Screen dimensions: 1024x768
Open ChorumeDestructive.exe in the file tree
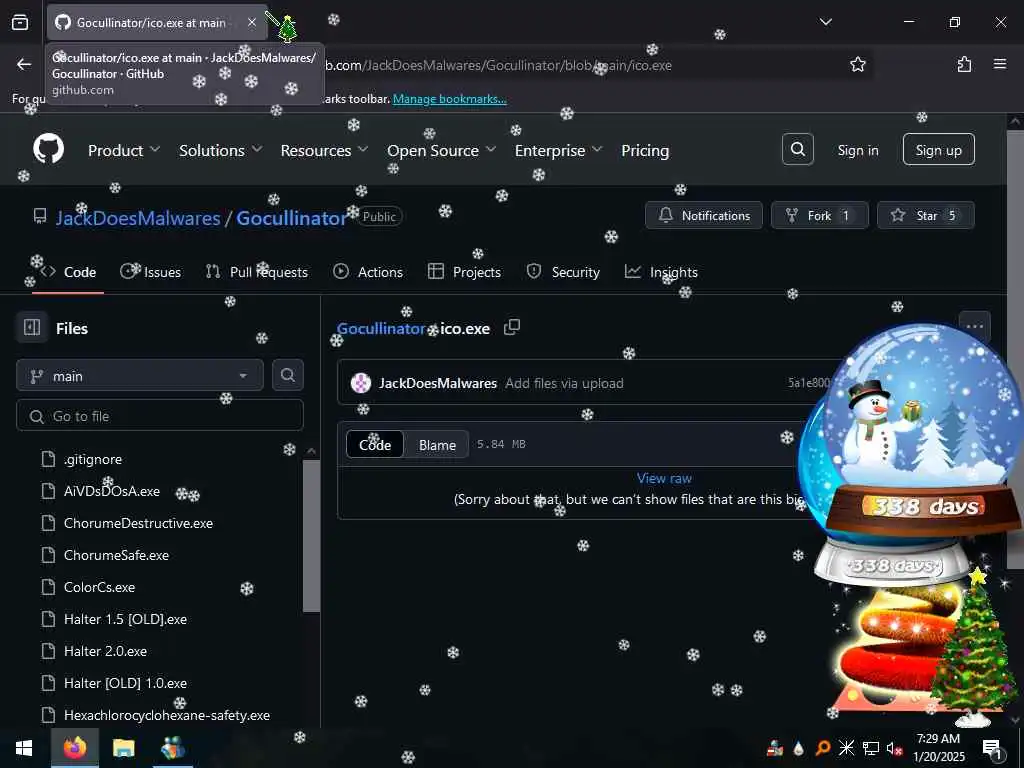tap(138, 523)
